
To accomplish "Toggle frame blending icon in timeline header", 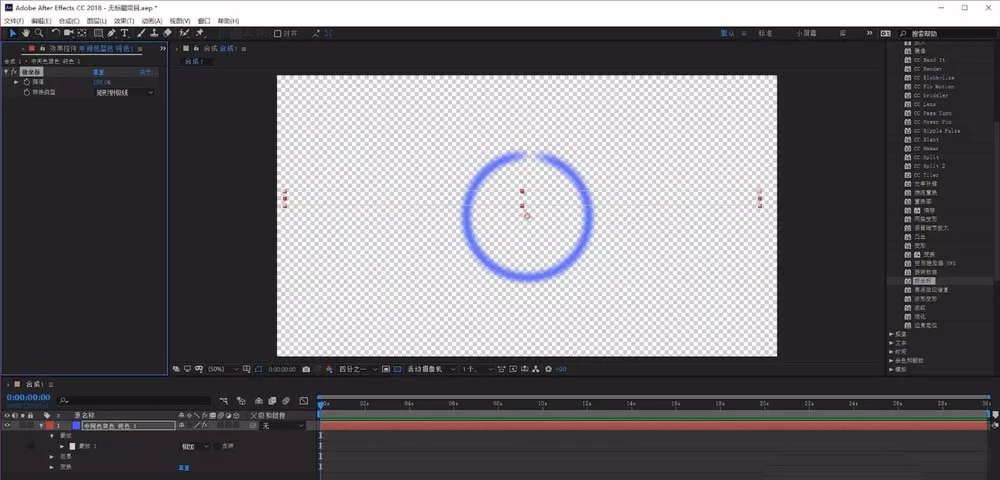I will [272, 401].
